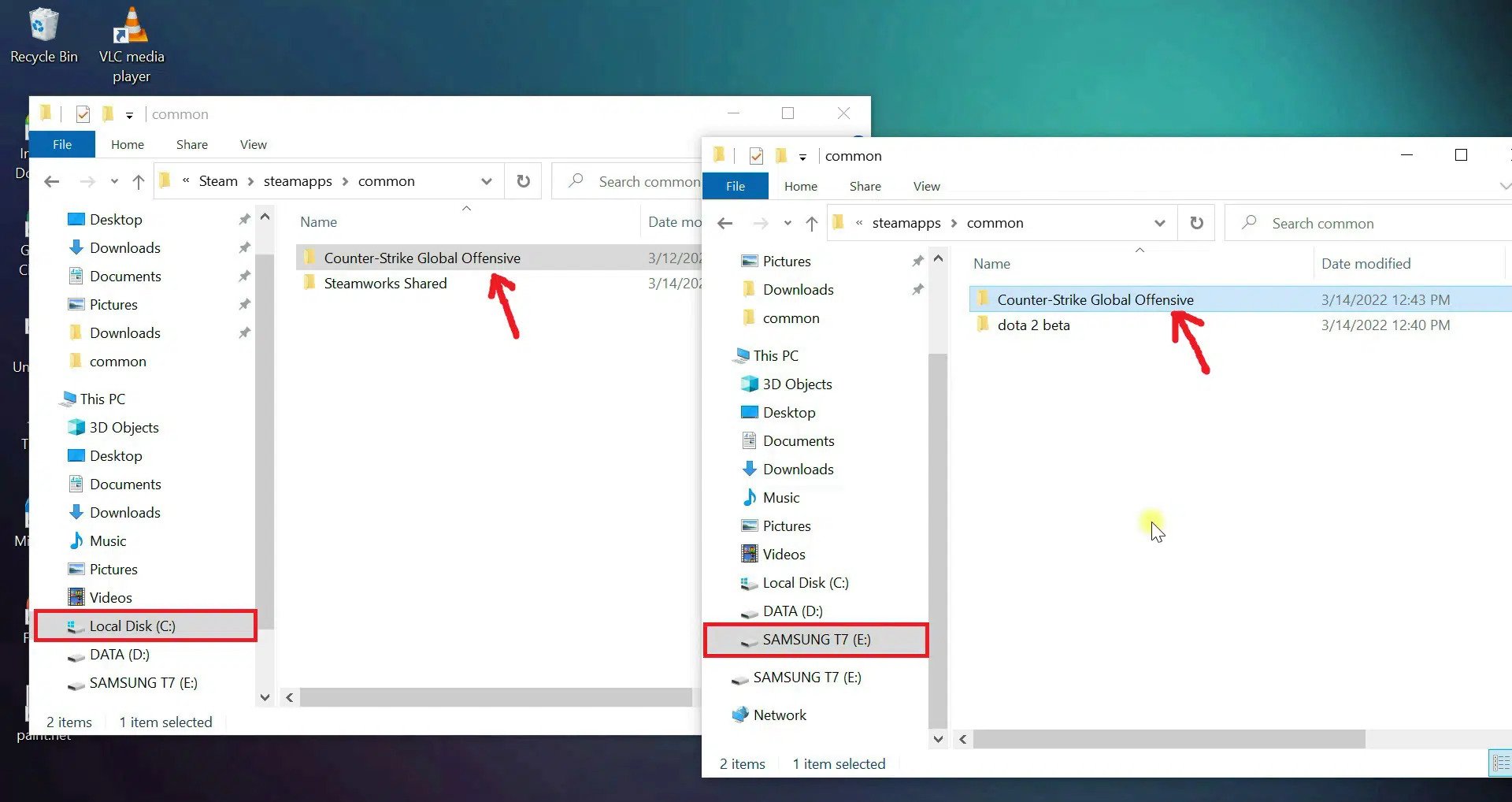Open Customize Quick Access dropdown in left window
Screen dimensions: 1512x802
(x=129, y=116)
